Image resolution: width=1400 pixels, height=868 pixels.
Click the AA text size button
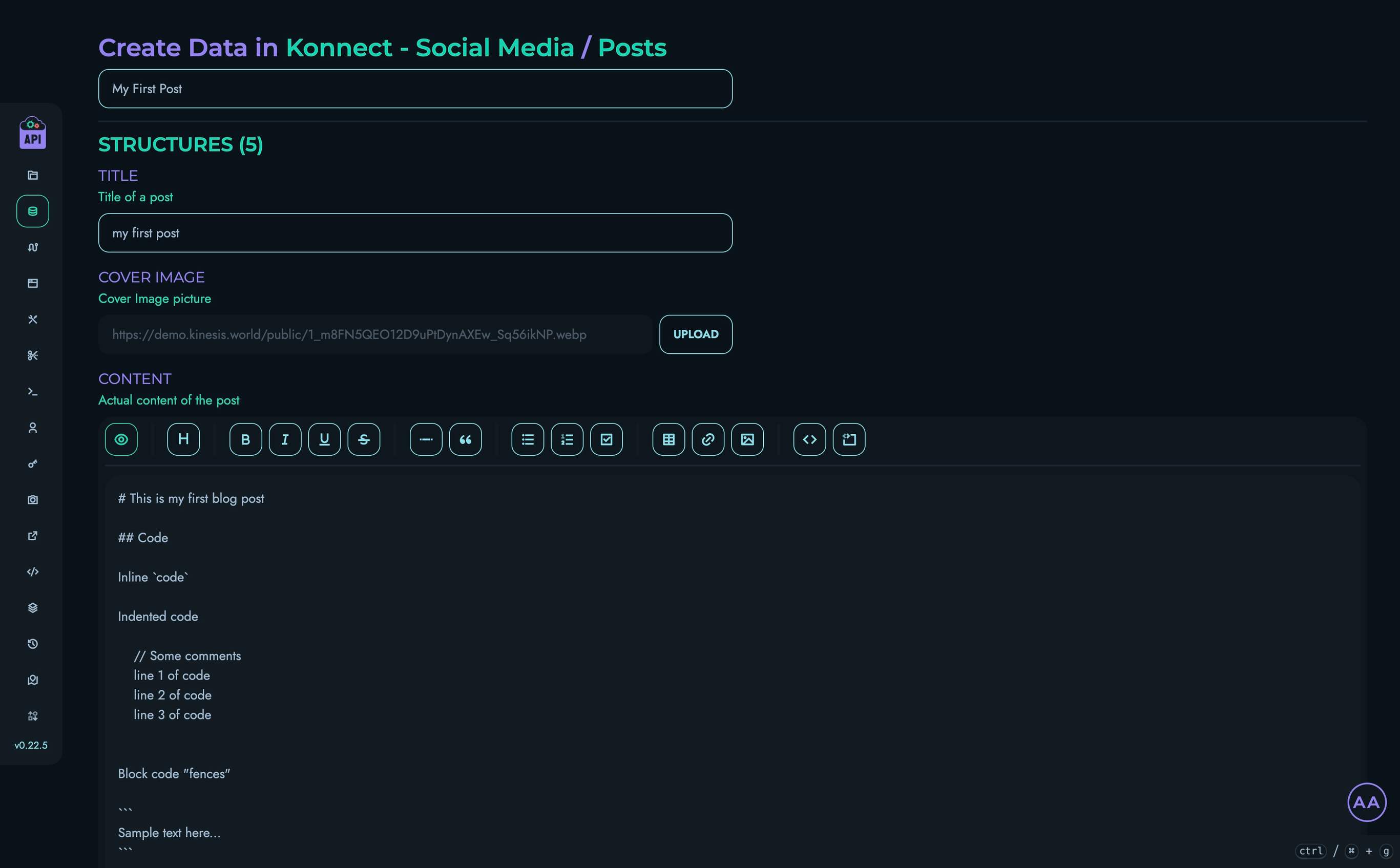1367,802
